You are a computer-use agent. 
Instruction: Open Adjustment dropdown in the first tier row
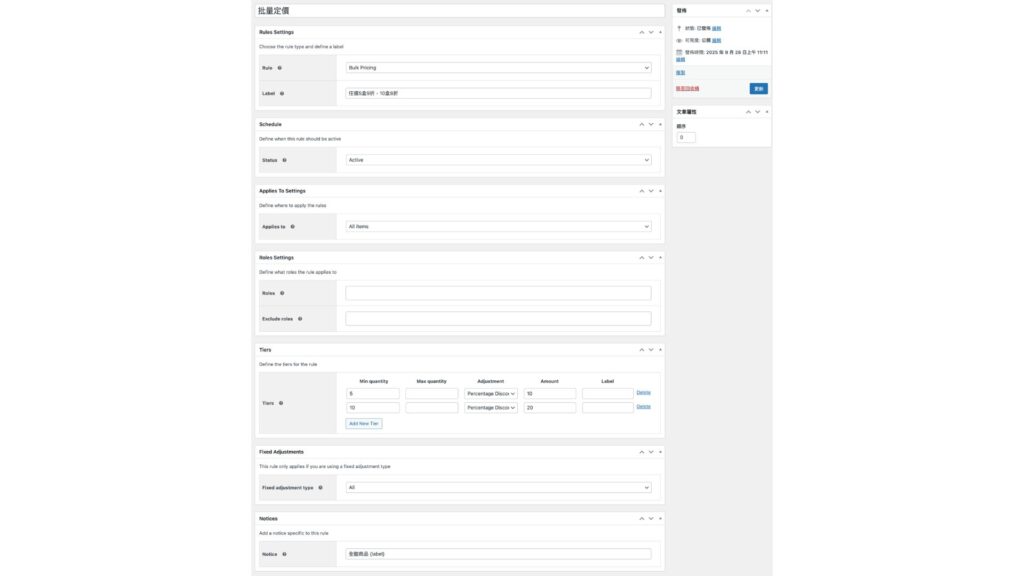pyautogui.click(x=491, y=394)
